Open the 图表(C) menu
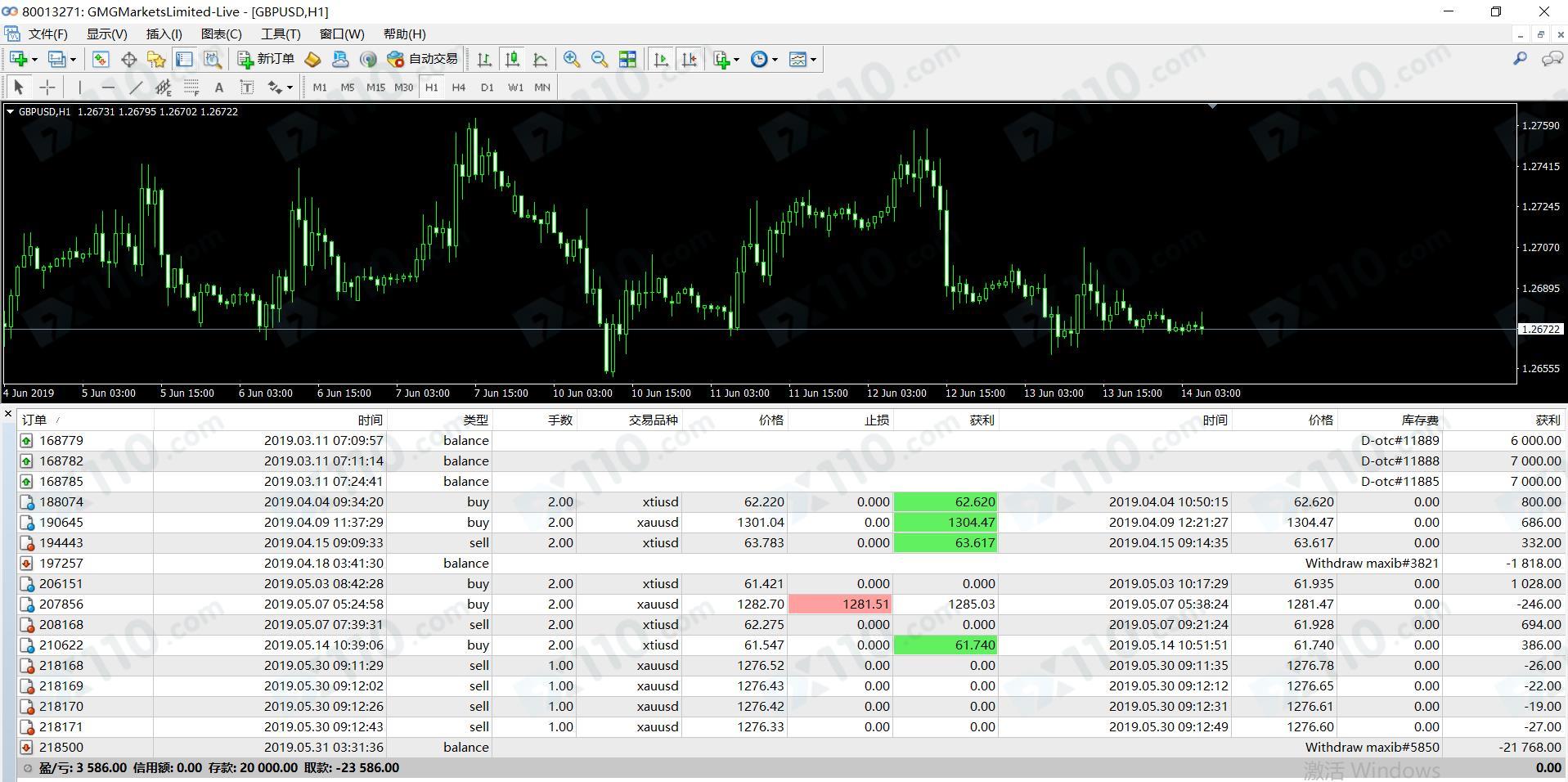Screen dimensions: 1568x782 pyautogui.click(x=221, y=34)
